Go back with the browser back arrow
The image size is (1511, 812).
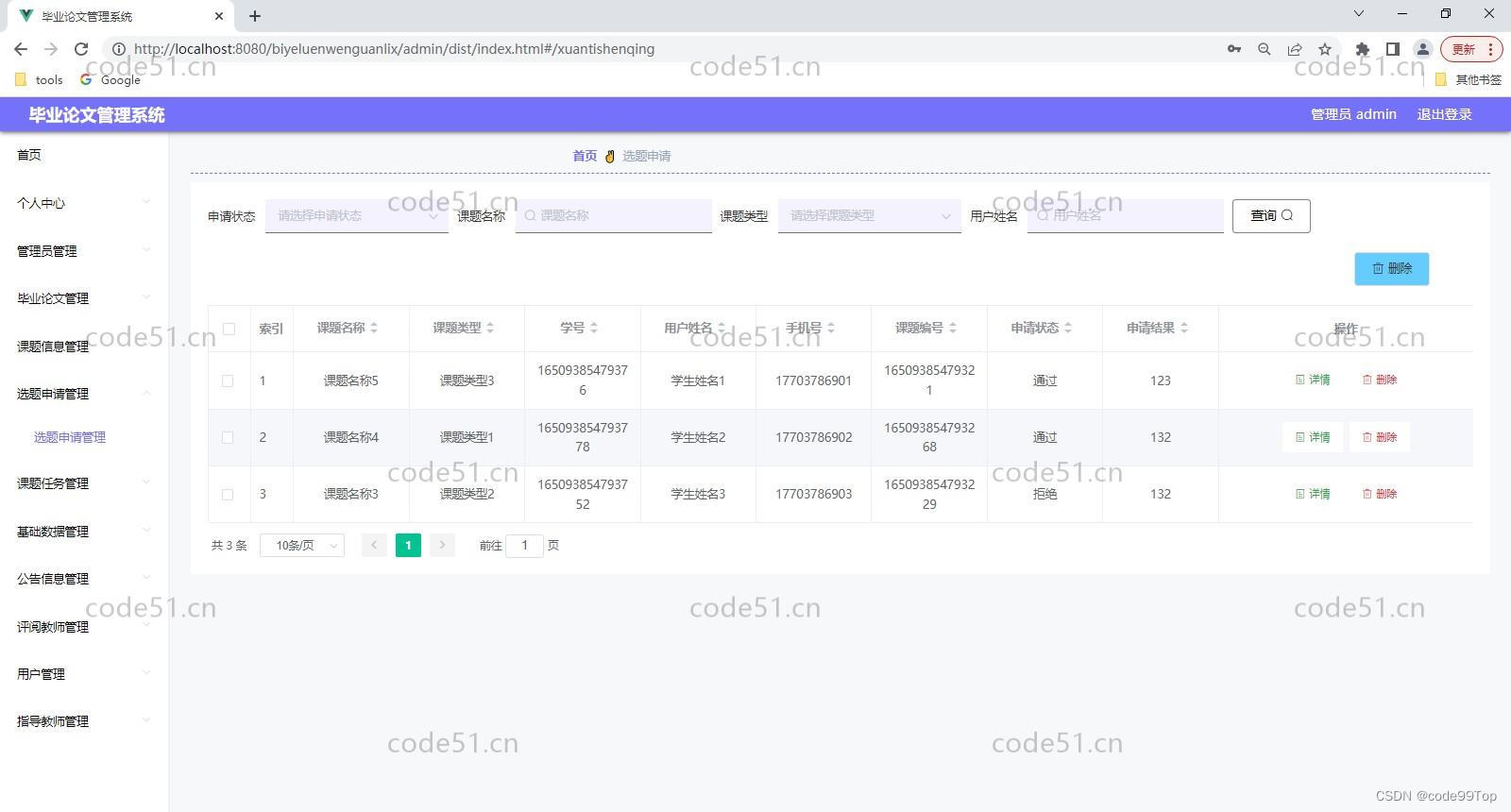[x=21, y=49]
